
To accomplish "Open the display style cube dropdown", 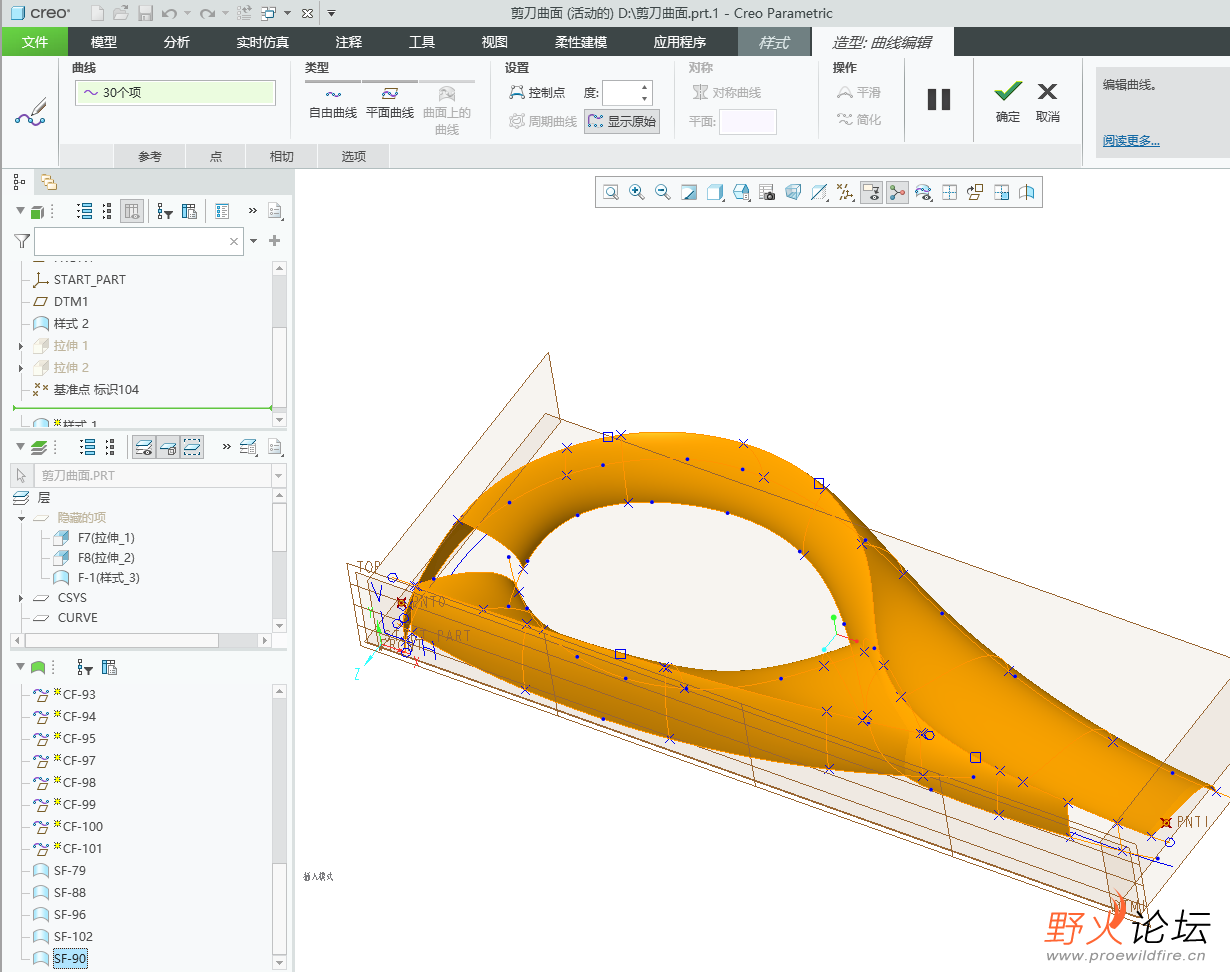I will coord(715,192).
